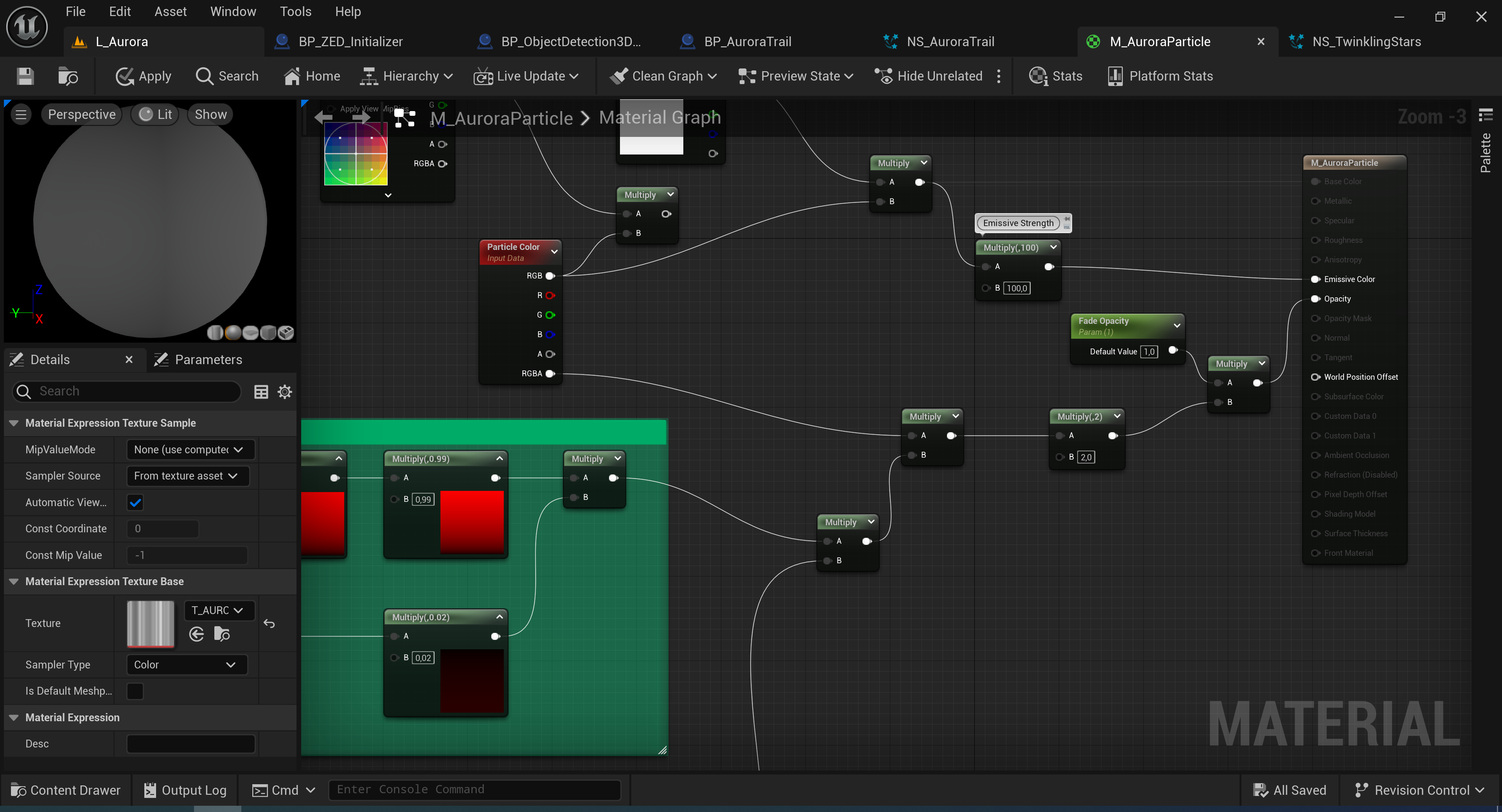Collapse Material Expression Texture Sample section
This screenshot has height=812, width=1502.
pos(14,423)
